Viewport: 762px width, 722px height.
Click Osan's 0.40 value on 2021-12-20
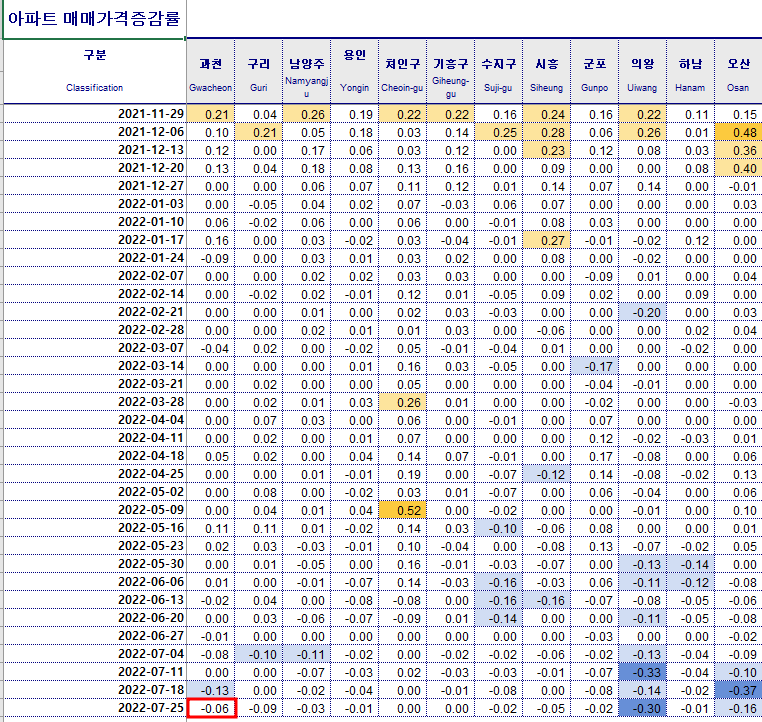pos(738,168)
